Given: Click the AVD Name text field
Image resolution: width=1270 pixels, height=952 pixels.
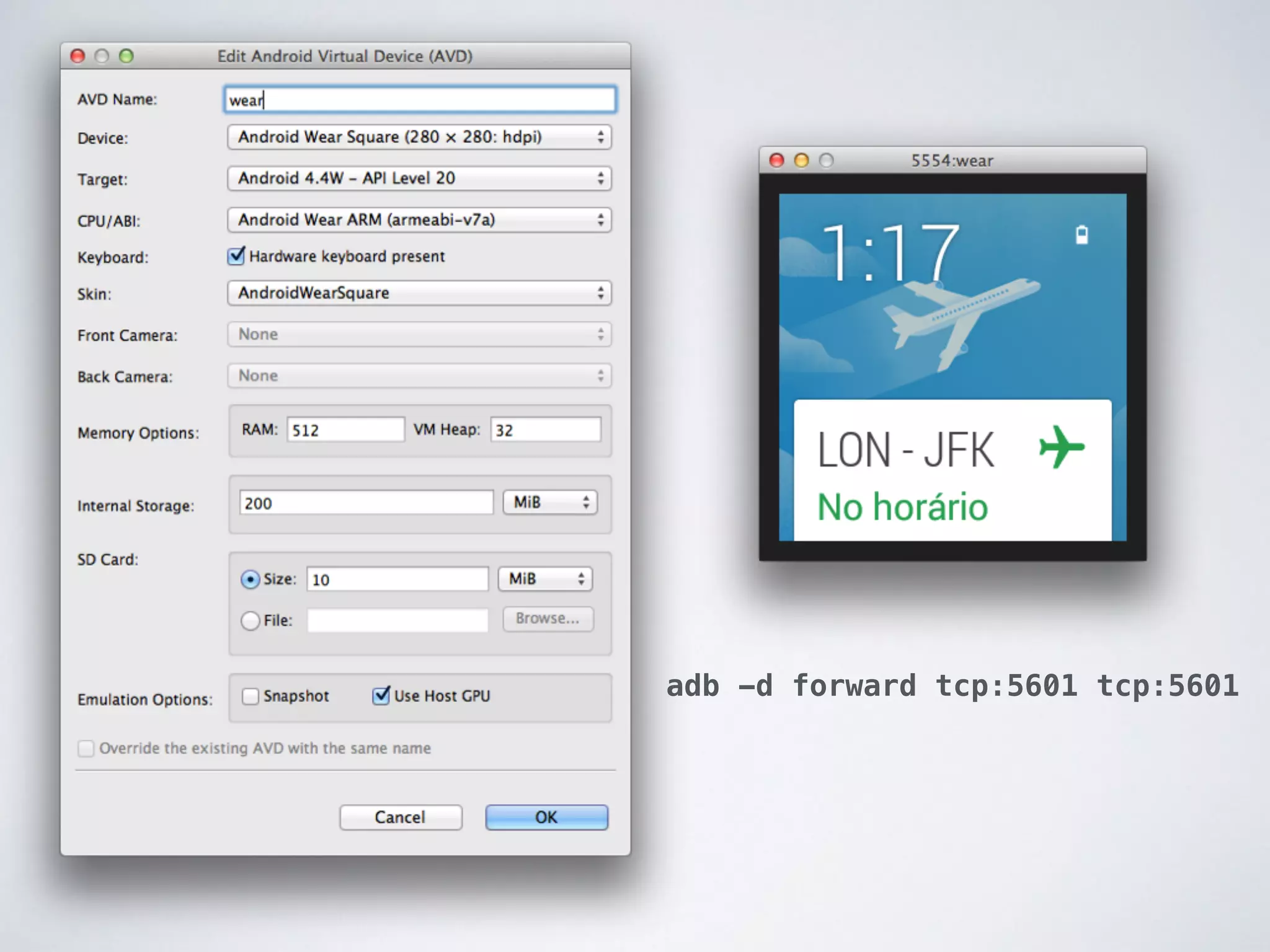Looking at the screenshot, I should pyautogui.click(x=419, y=100).
